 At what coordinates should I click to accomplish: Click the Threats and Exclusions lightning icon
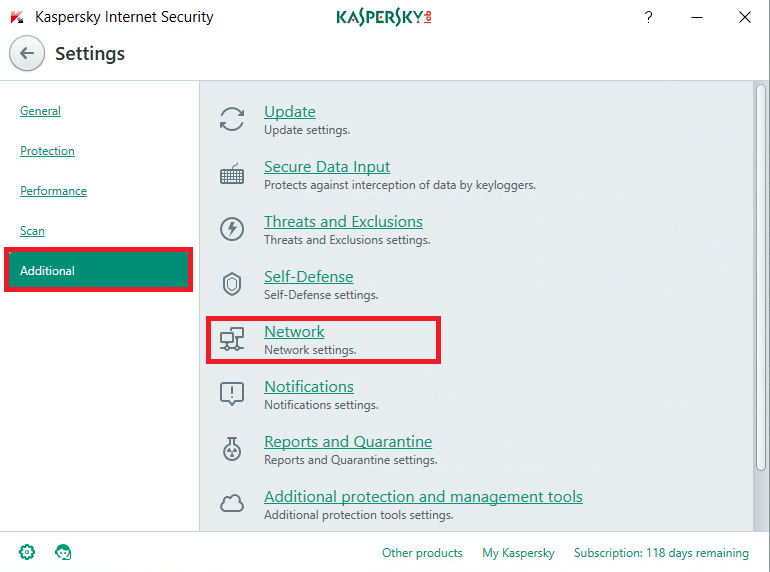click(232, 229)
